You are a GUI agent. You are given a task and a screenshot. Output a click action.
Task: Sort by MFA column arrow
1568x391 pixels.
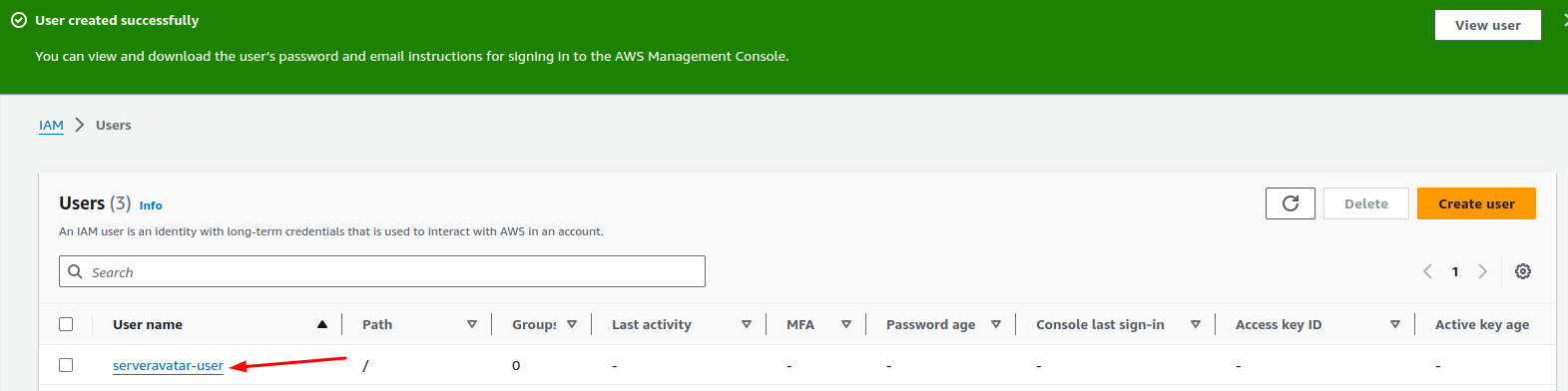(x=846, y=324)
